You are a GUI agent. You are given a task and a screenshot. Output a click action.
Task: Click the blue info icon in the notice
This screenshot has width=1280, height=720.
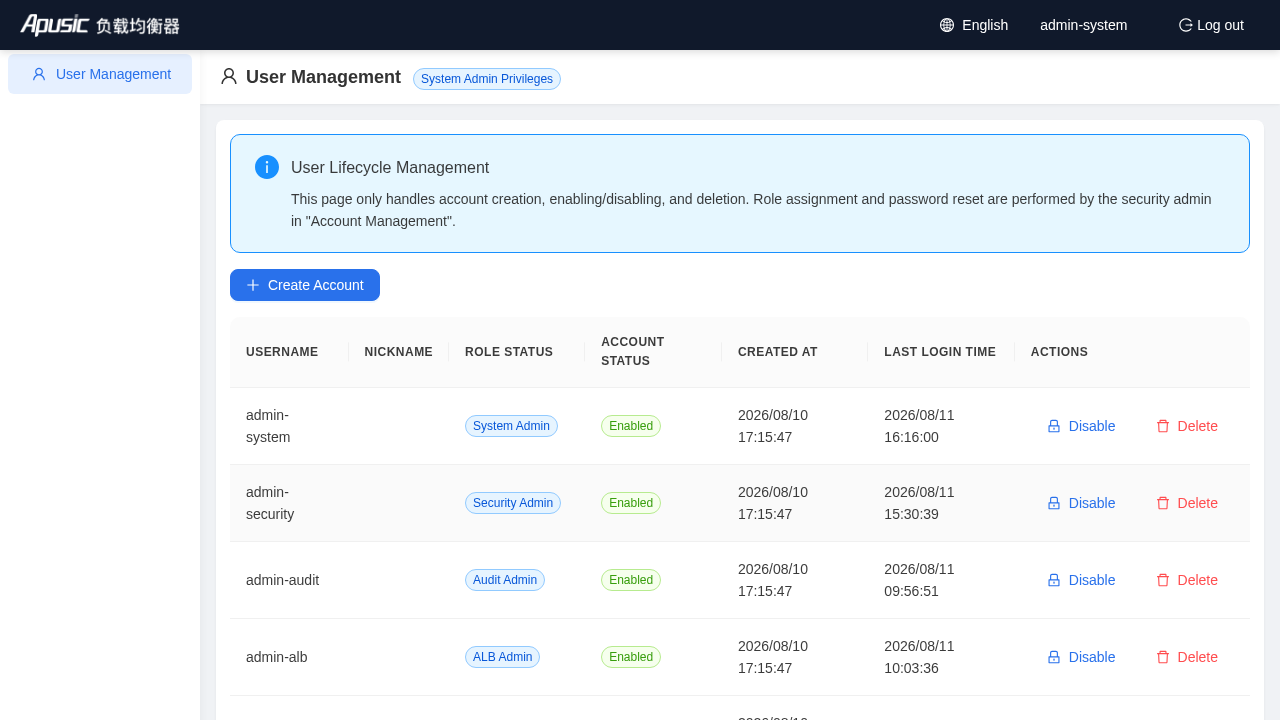267,167
